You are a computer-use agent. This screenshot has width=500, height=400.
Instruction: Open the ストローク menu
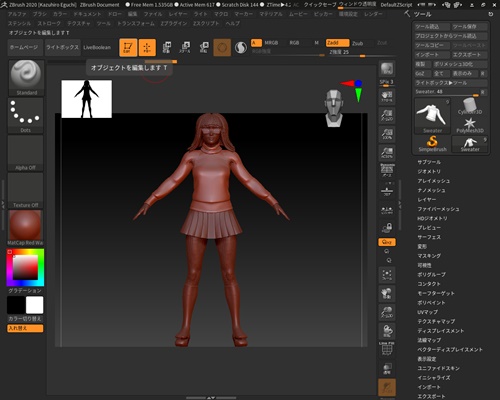pos(49,24)
